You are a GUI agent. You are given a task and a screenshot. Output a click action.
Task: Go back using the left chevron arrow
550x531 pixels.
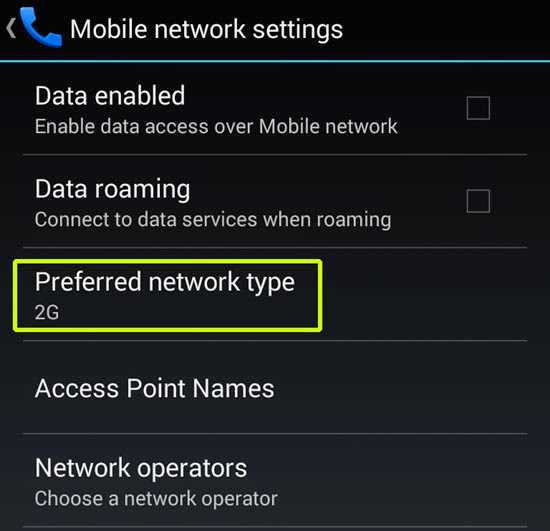[11, 28]
